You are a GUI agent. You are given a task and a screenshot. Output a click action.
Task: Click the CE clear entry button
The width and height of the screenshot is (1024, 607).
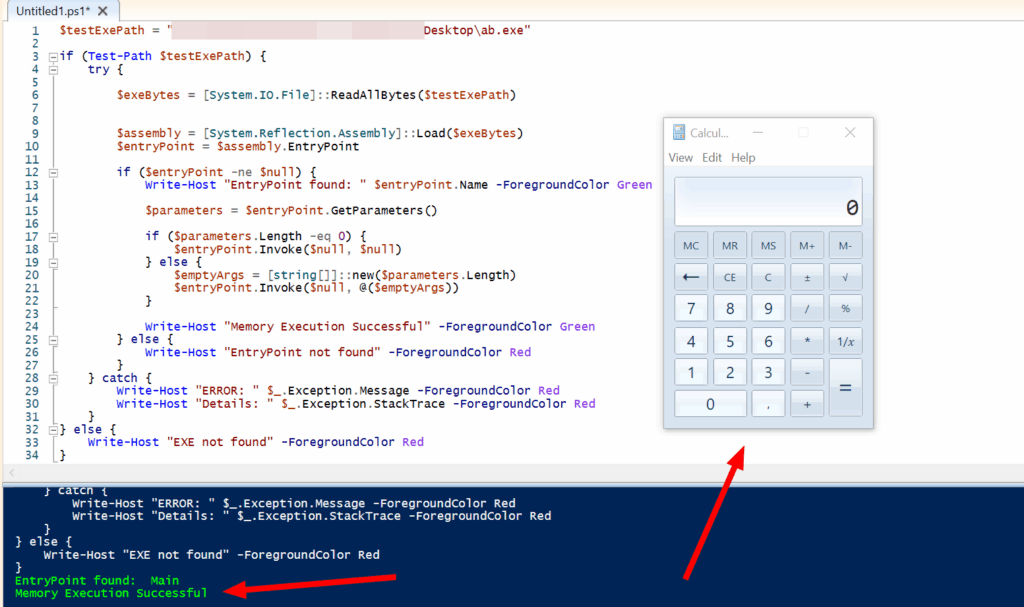[730, 277]
